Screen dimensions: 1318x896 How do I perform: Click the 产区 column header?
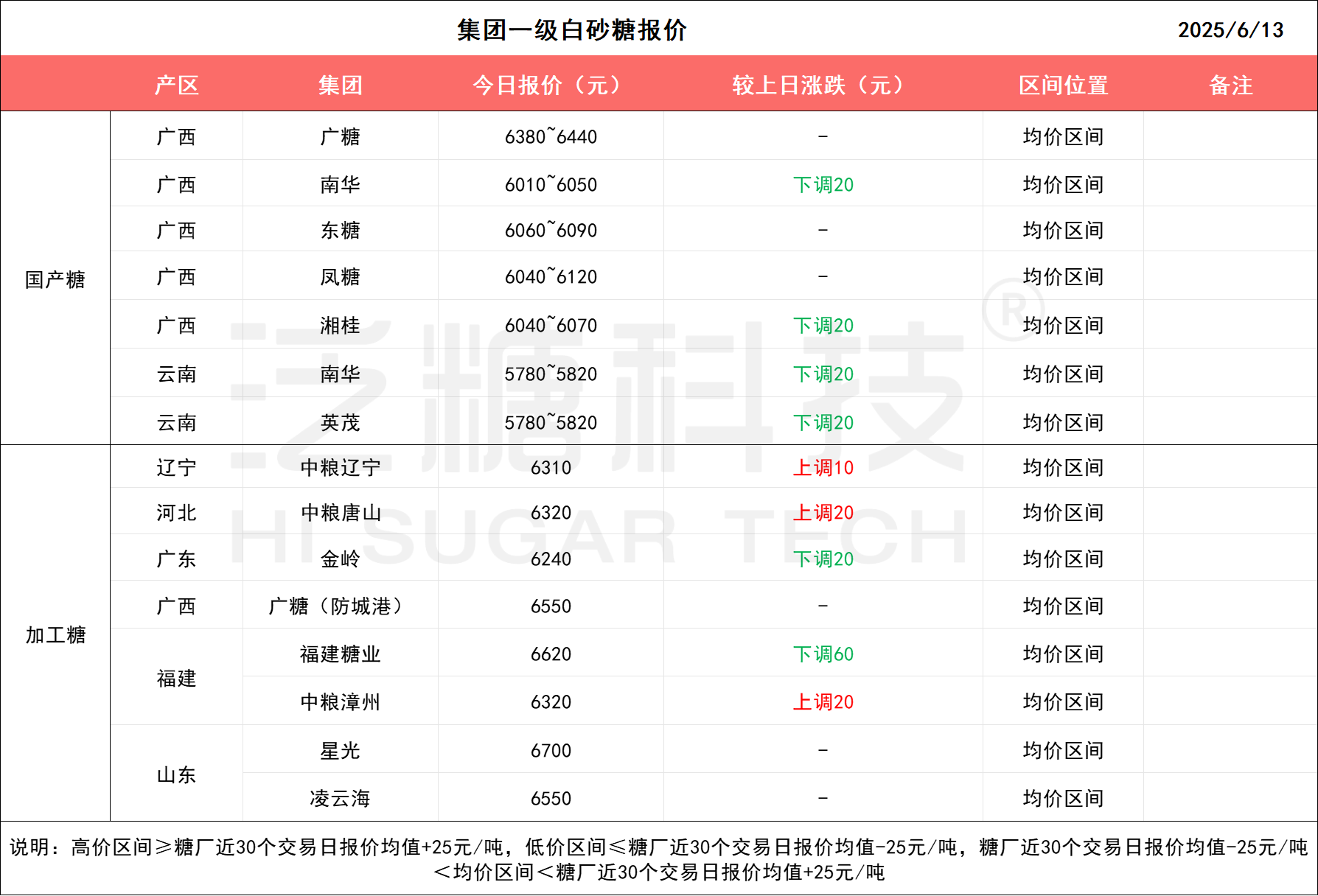tap(177, 85)
